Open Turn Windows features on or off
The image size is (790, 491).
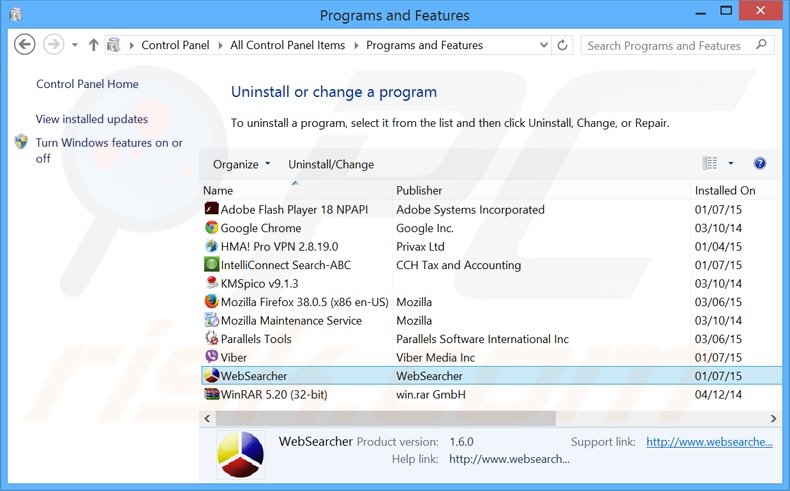click(x=109, y=151)
